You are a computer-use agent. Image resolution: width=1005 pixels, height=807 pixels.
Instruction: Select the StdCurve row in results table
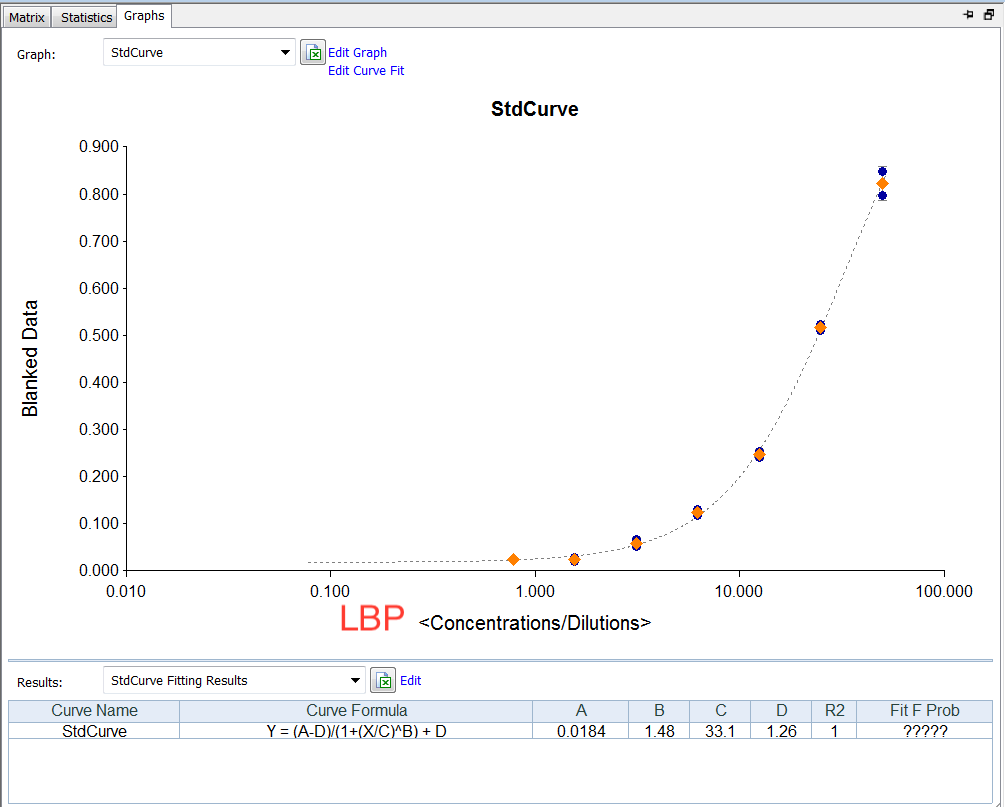(x=94, y=731)
